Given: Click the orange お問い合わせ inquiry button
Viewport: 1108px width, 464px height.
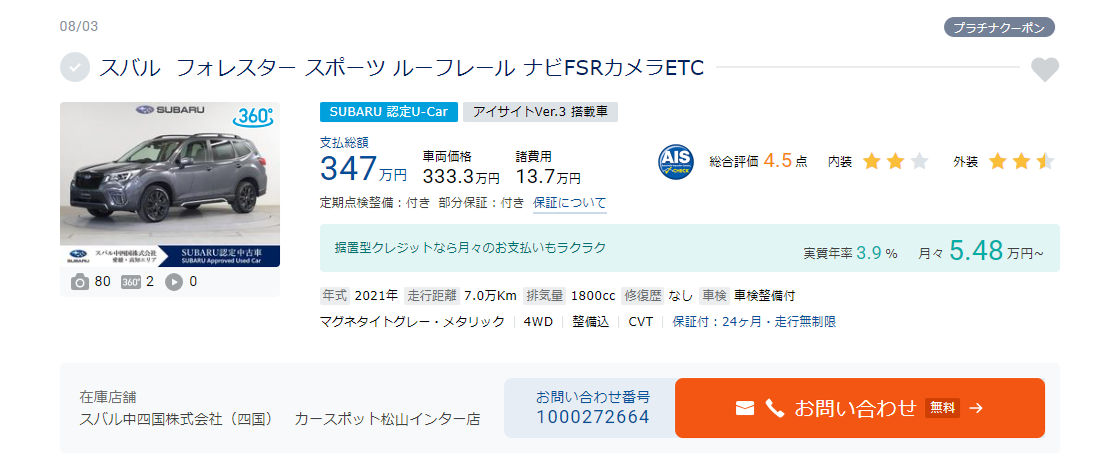Looking at the screenshot, I should tap(859, 408).
